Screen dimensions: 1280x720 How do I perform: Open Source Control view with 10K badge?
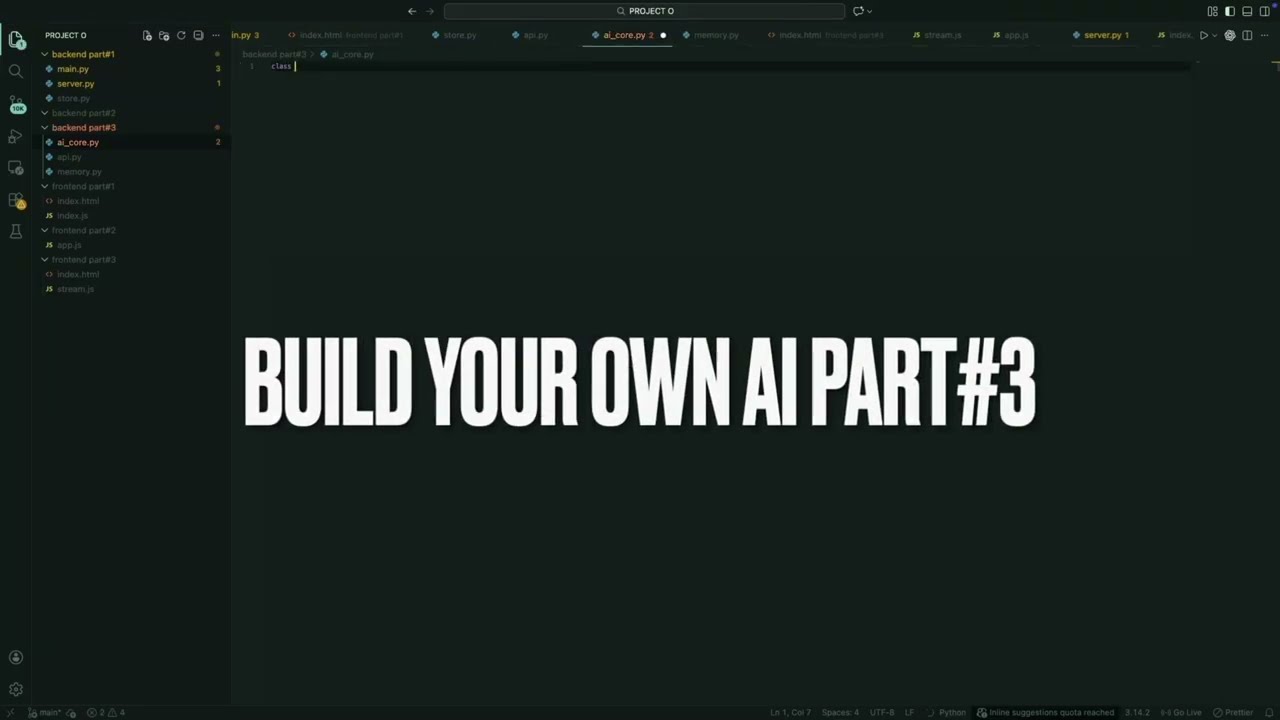[16, 104]
